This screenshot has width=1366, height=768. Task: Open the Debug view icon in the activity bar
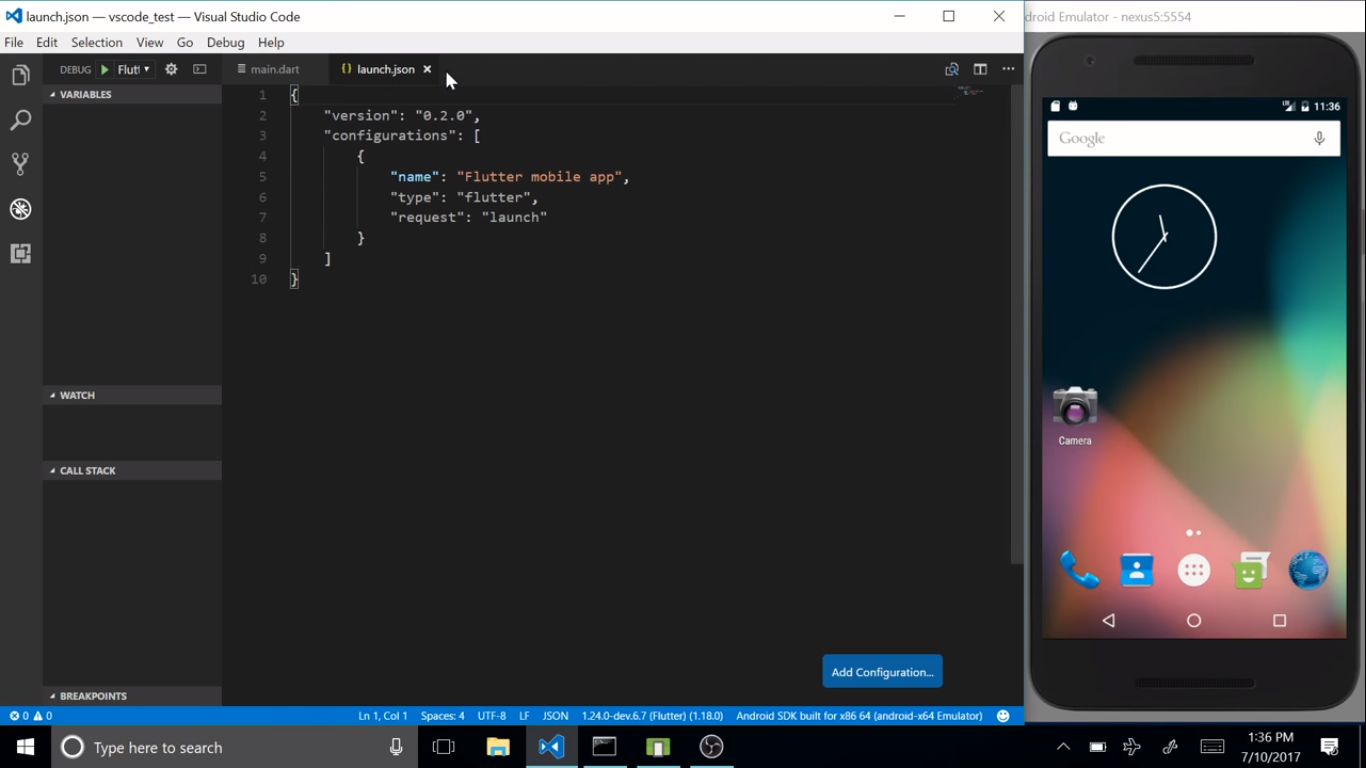[x=20, y=208]
